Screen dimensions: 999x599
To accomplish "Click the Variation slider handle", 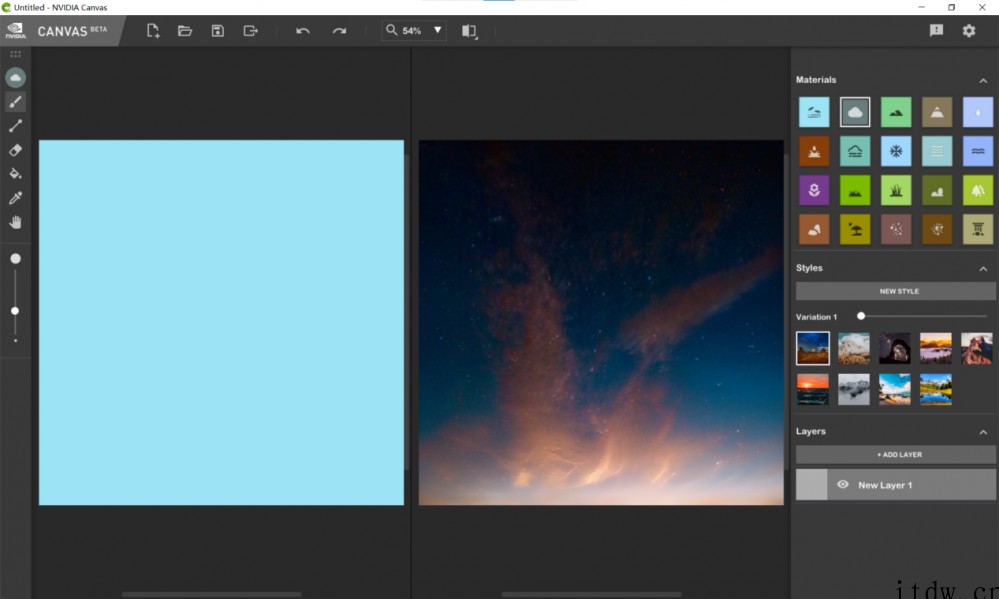I will [x=861, y=316].
